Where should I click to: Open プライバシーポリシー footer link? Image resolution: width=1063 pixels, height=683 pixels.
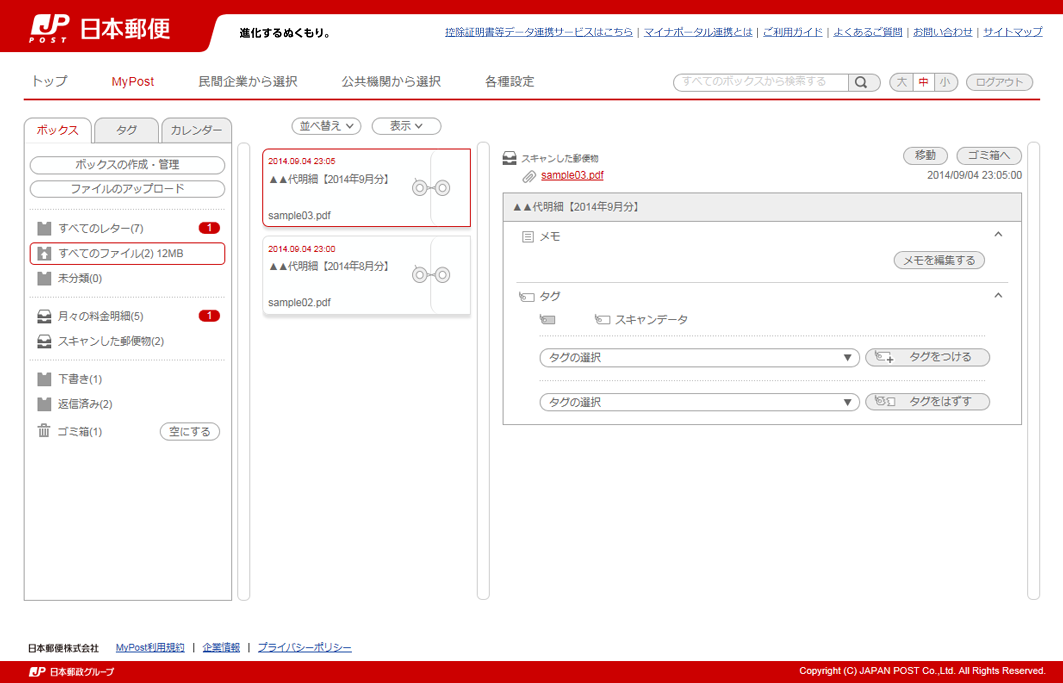[304, 648]
